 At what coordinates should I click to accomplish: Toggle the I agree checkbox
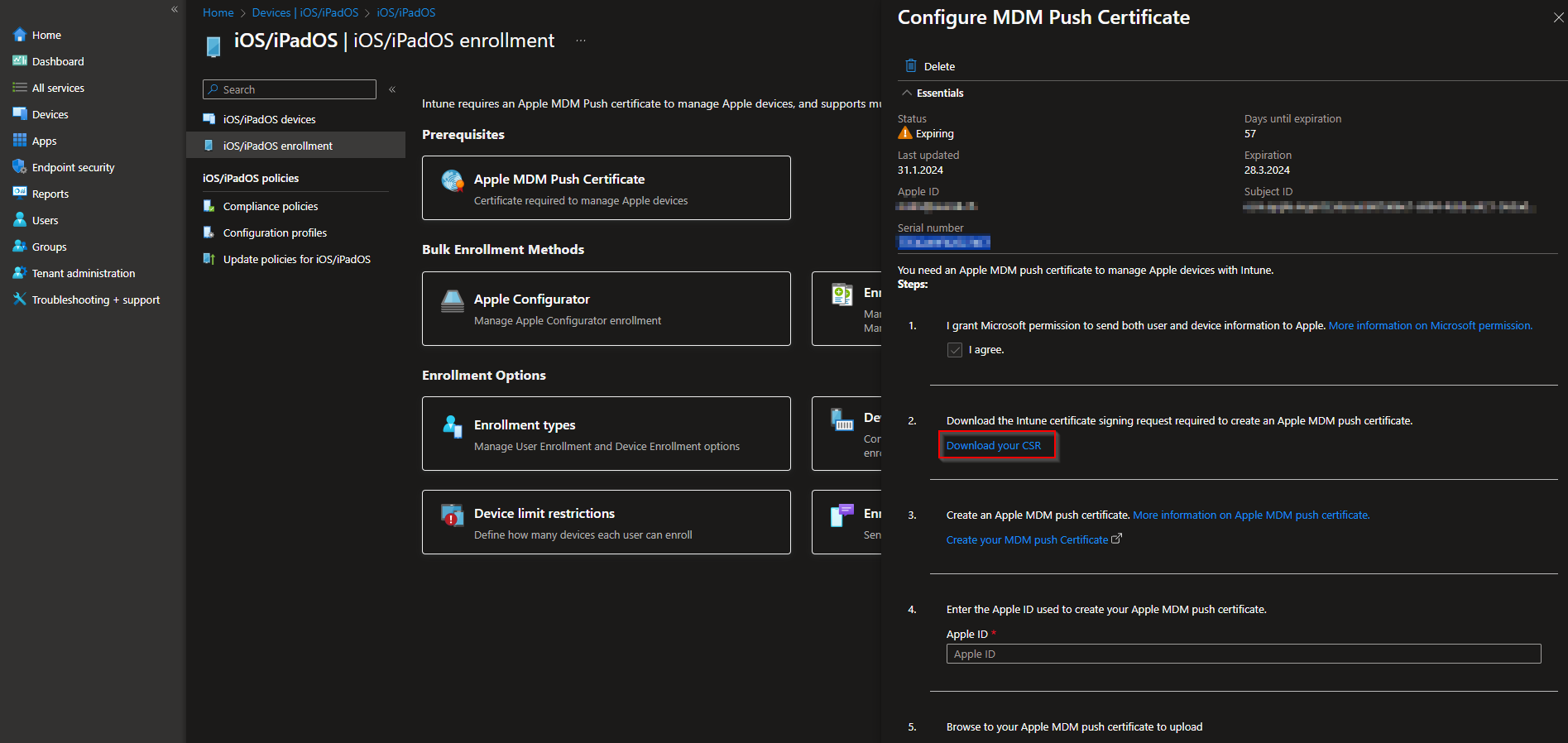[955, 350]
